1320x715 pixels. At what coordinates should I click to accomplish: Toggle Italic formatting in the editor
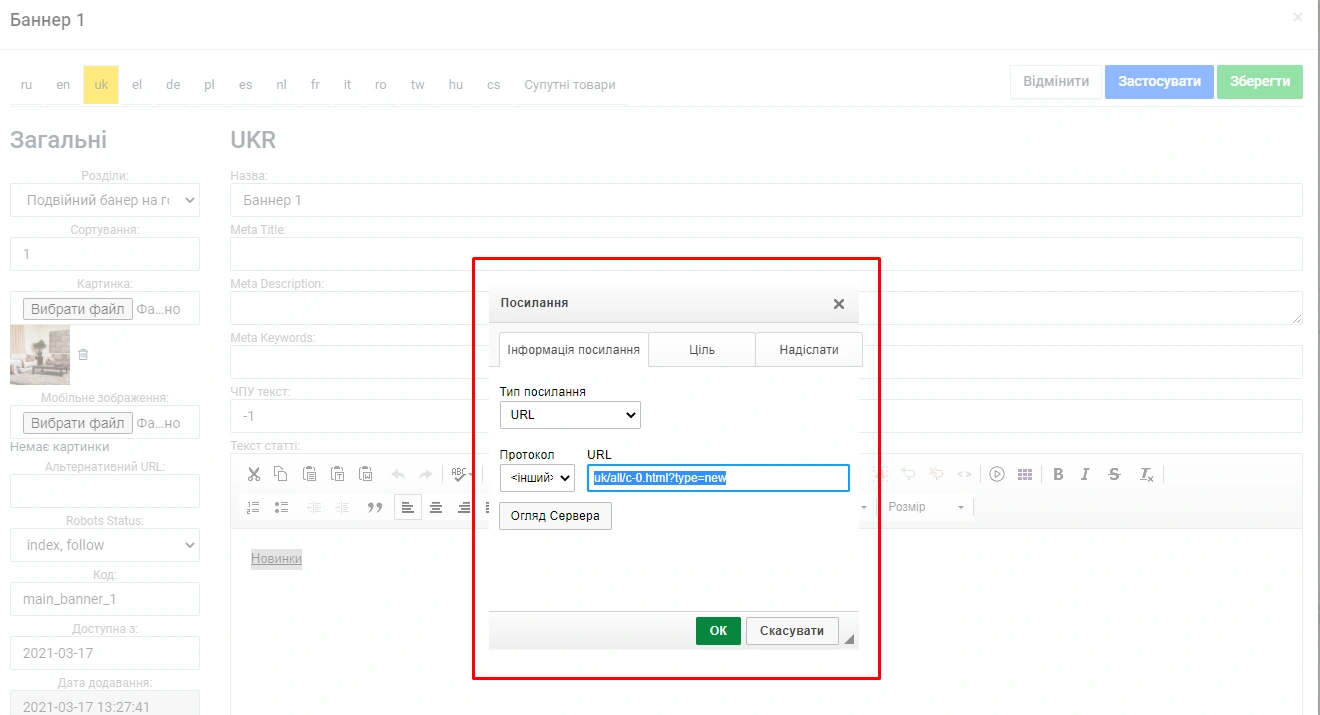pyautogui.click(x=1086, y=475)
